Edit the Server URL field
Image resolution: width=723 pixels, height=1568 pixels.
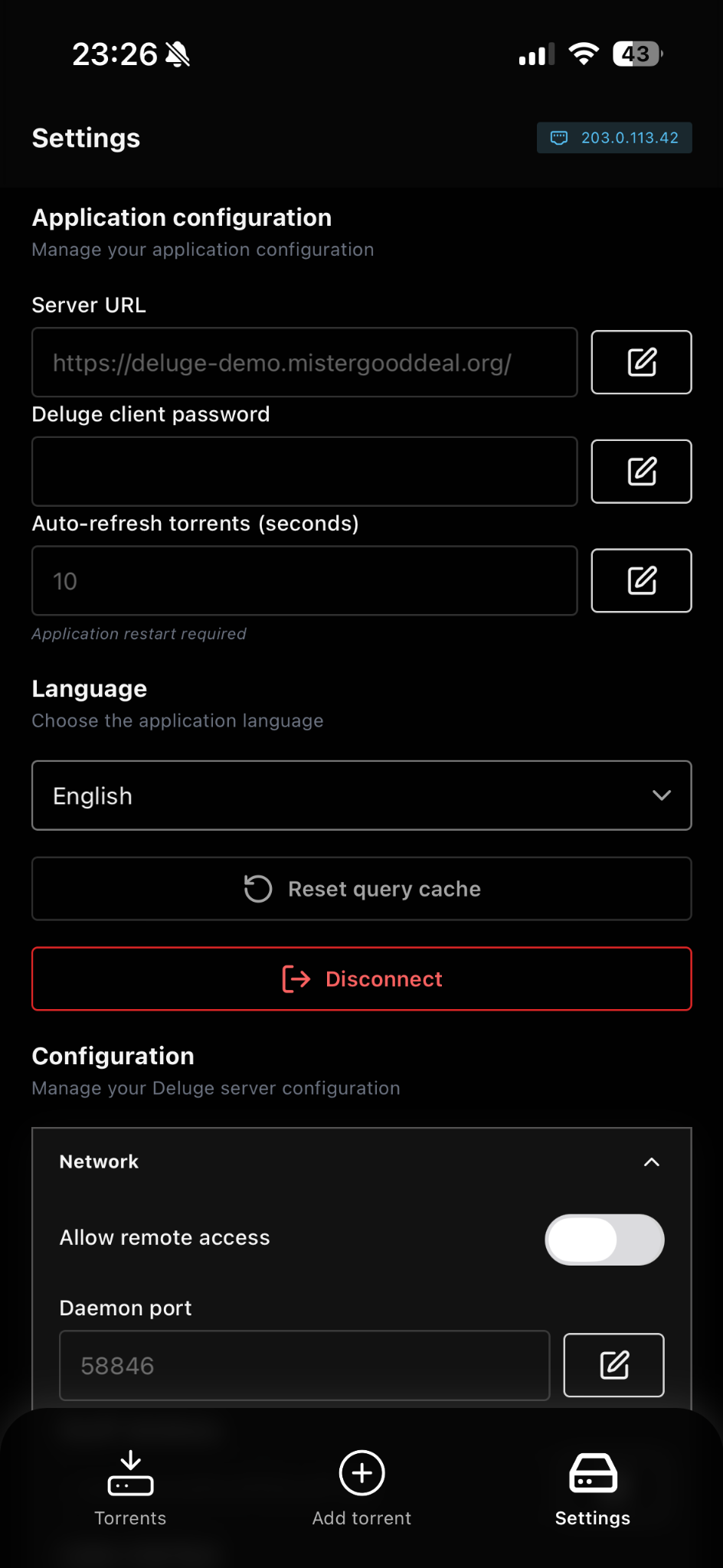[641, 362]
